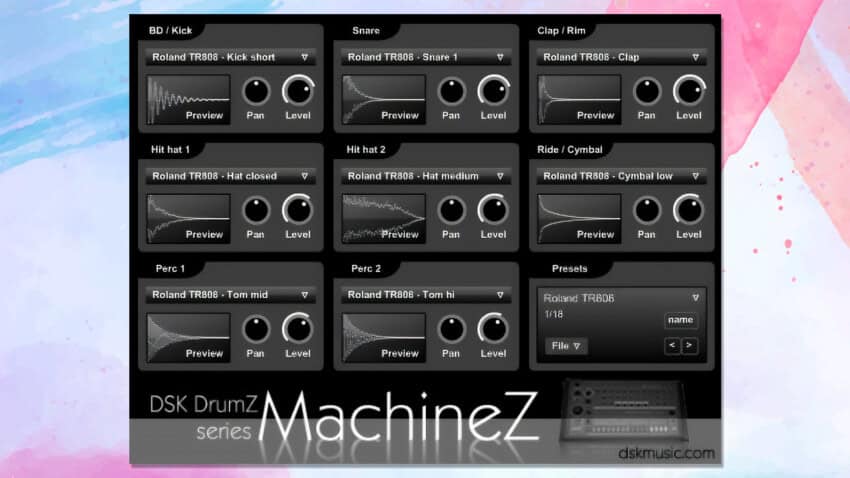Image resolution: width=850 pixels, height=478 pixels.
Task: Go to the next preset arrow
Action: 689,345
